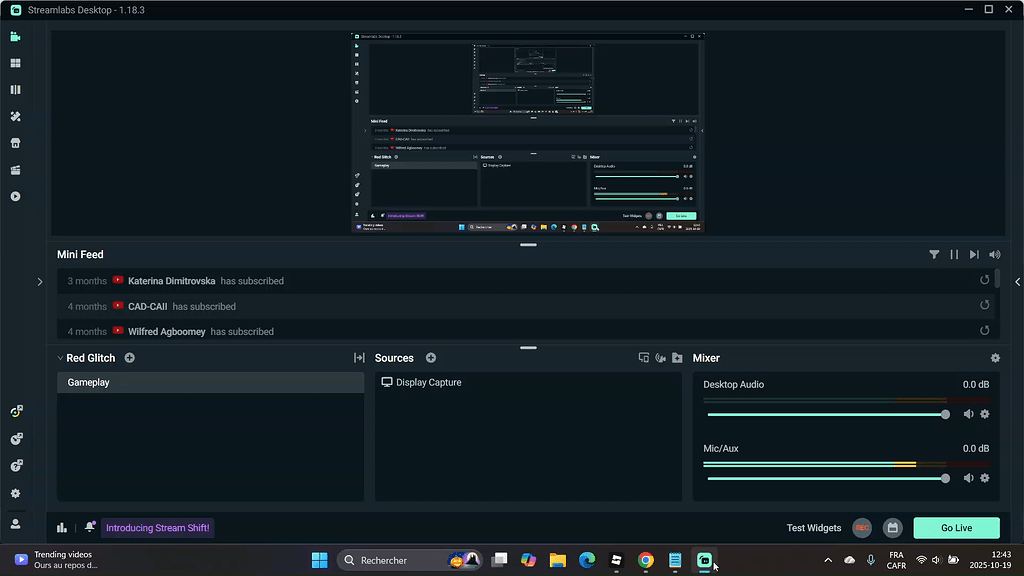
Task: Add a new scene with plus icon
Action: point(130,358)
